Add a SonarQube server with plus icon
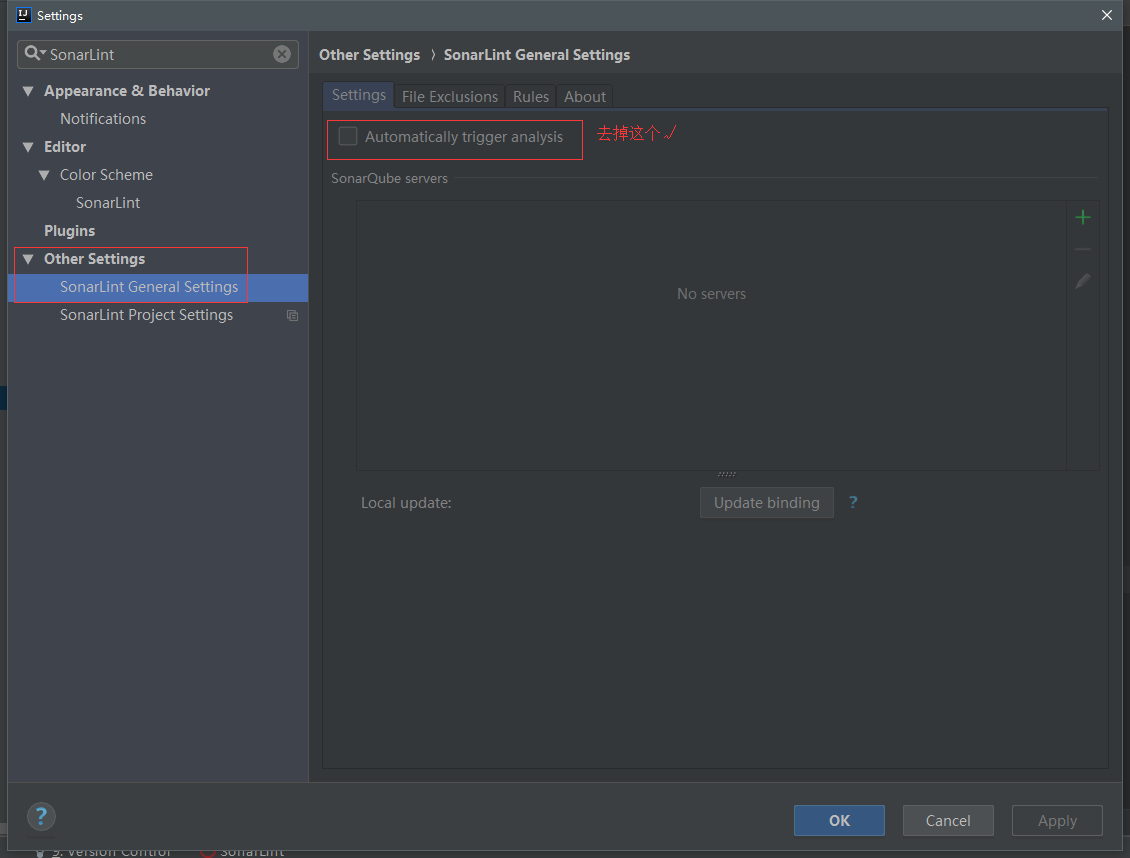 (1082, 217)
